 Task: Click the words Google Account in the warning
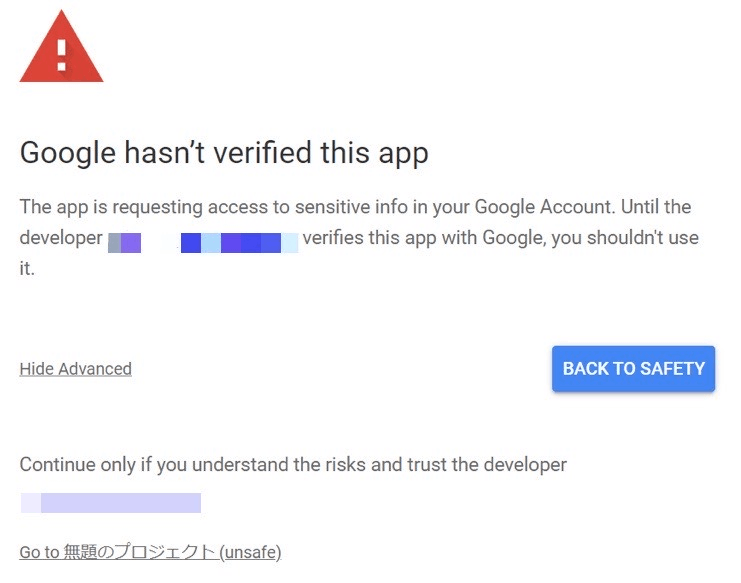pos(545,207)
